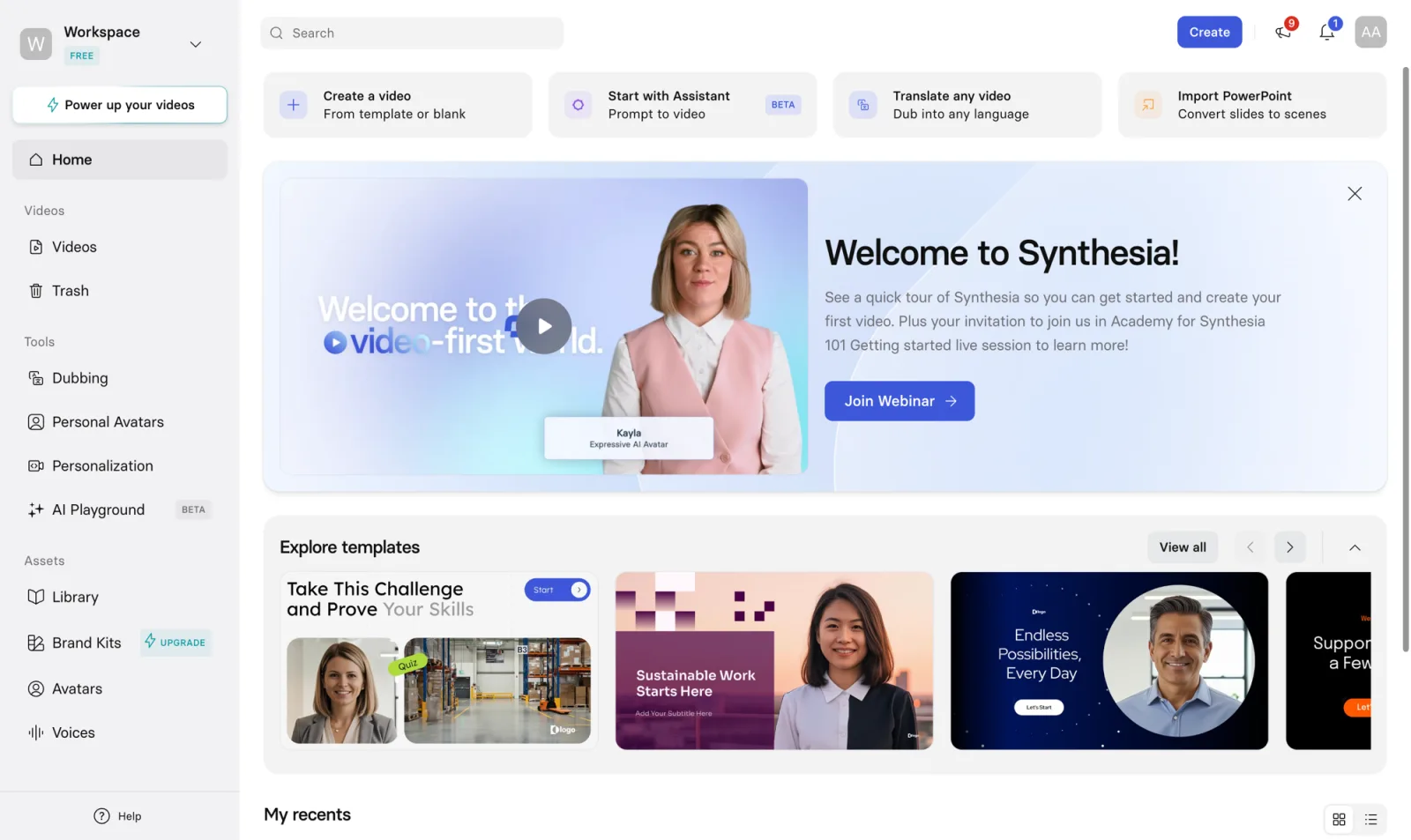
Task: Open Home in the sidebar
Action: pyautogui.click(x=120, y=160)
